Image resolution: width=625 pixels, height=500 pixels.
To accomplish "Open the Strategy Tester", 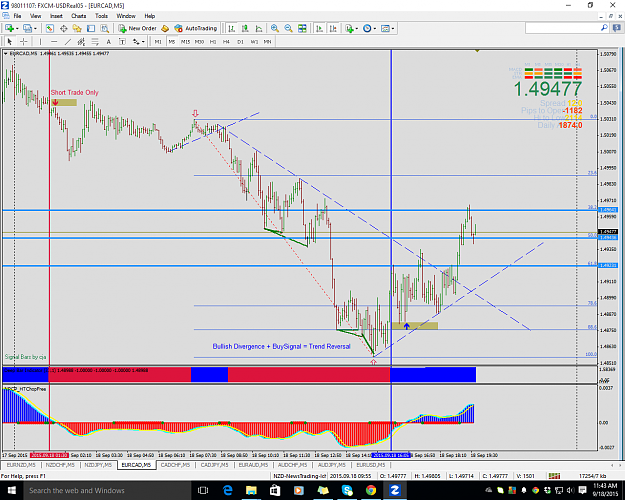I will pos(104,28).
